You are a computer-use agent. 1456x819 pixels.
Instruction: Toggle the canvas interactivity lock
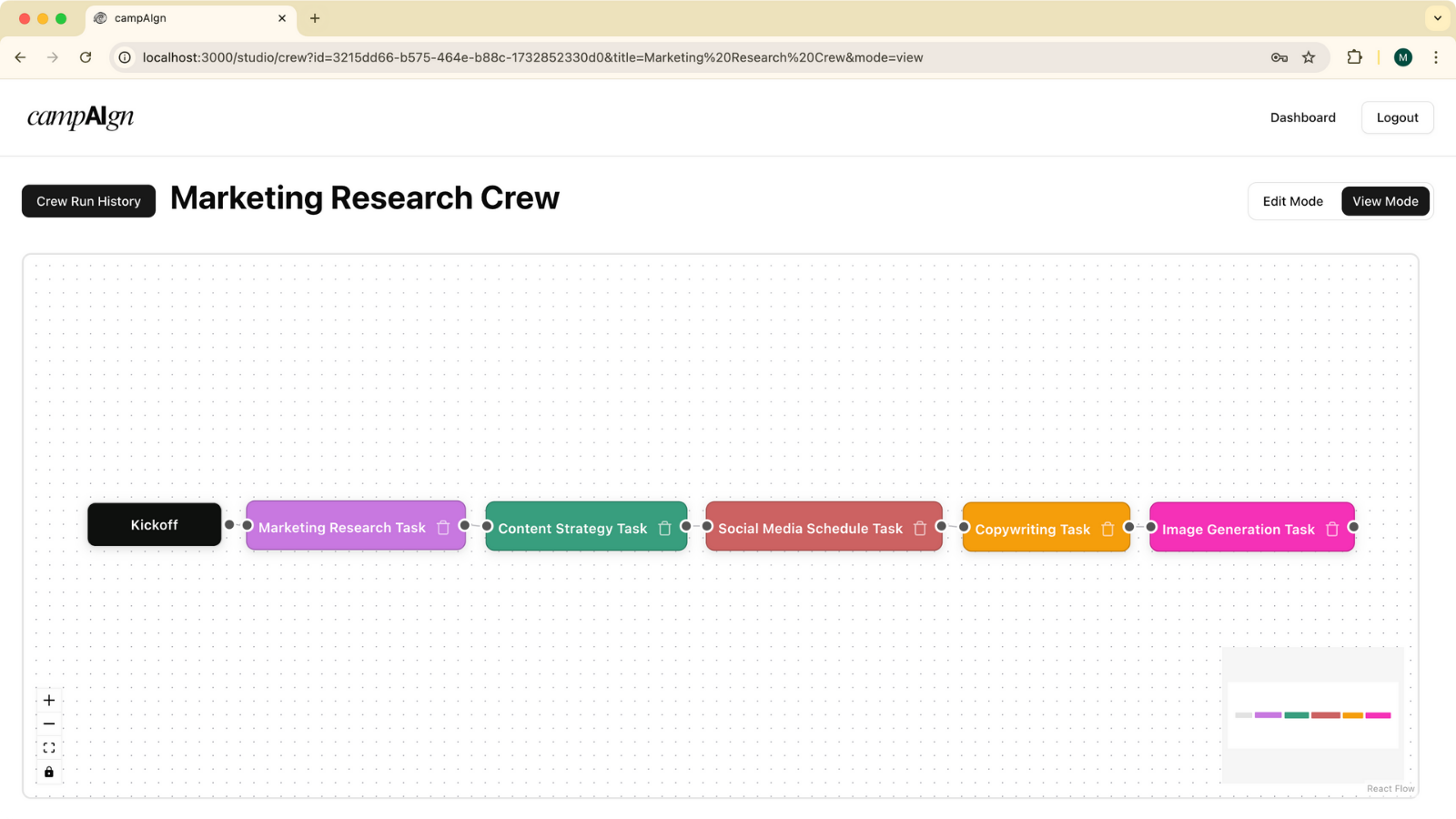click(49, 771)
